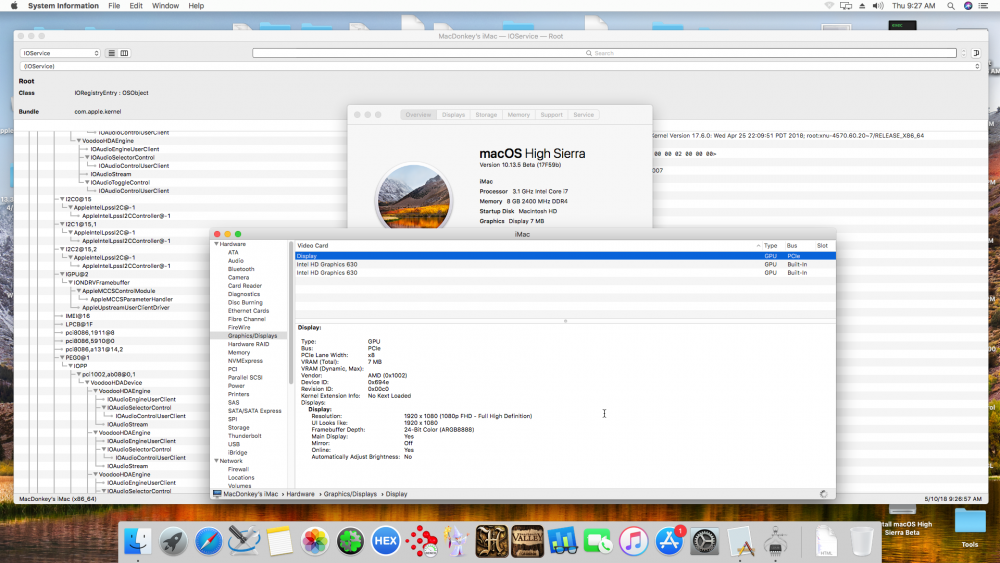Click Graphics/Displays in the path bar
Screen dimensions: 1000x563
click(350, 494)
